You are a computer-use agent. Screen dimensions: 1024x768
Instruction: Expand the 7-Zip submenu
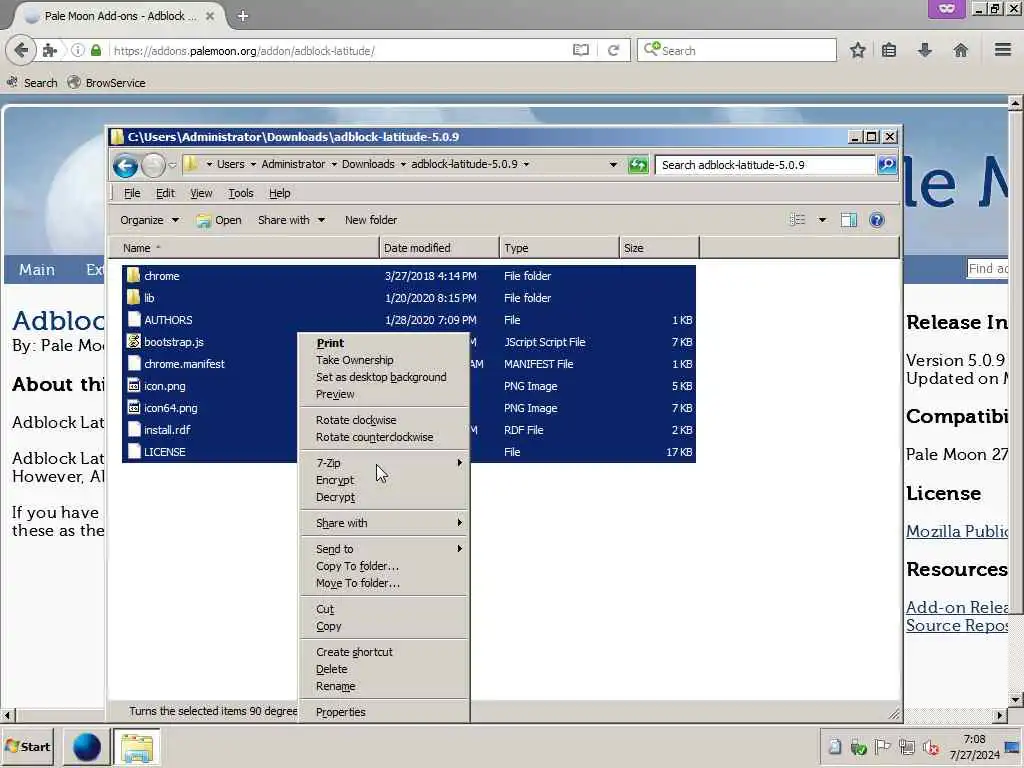384,463
